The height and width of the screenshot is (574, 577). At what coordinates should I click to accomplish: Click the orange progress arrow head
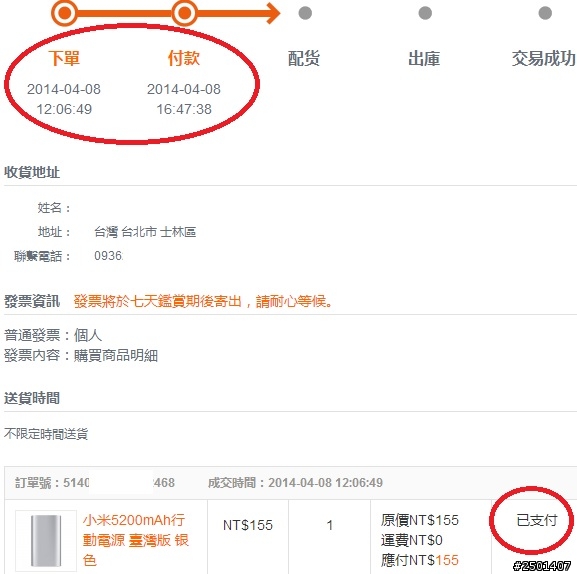pyautogui.click(x=273, y=13)
